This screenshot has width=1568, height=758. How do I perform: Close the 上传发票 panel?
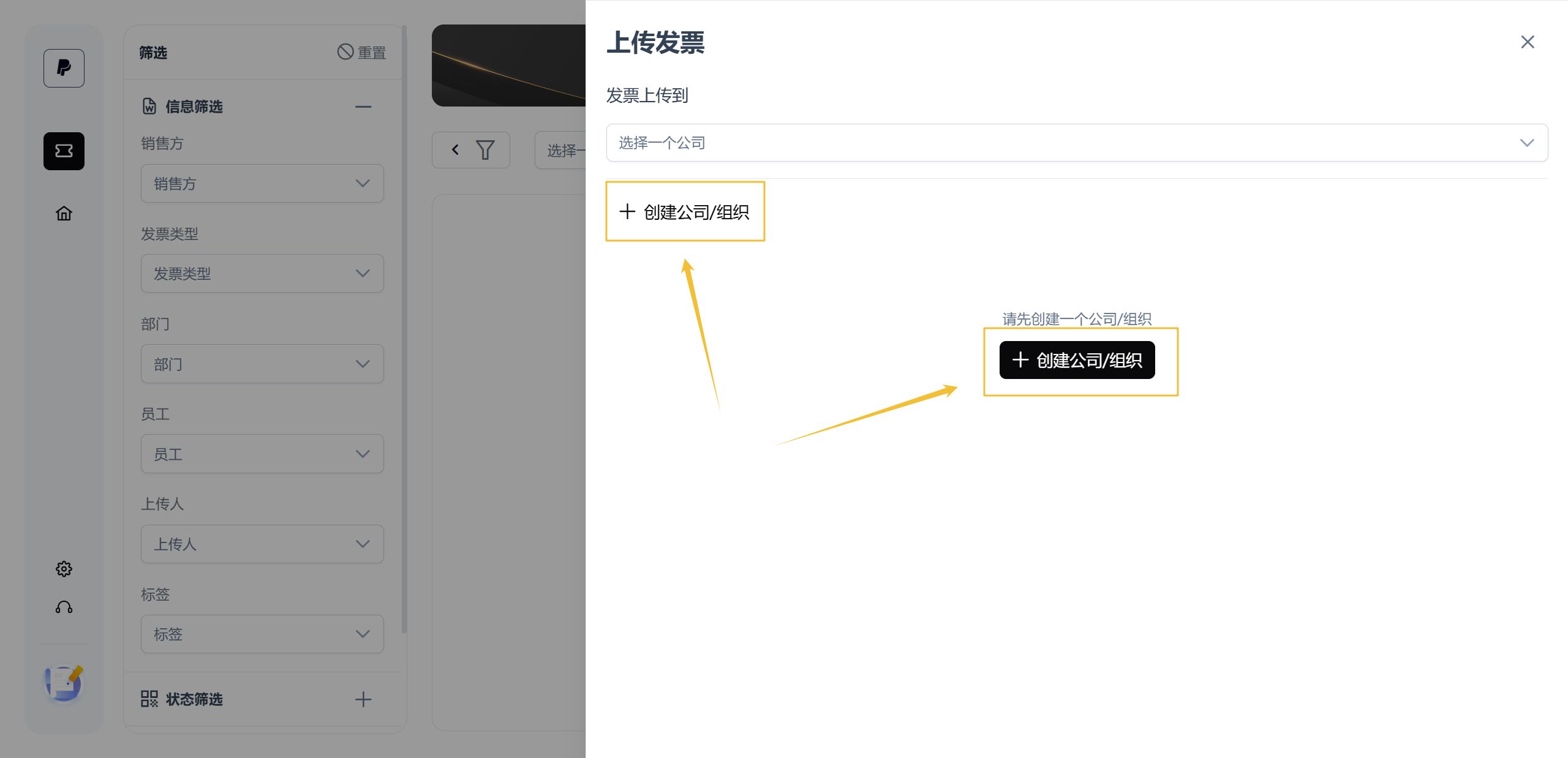(x=1528, y=42)
